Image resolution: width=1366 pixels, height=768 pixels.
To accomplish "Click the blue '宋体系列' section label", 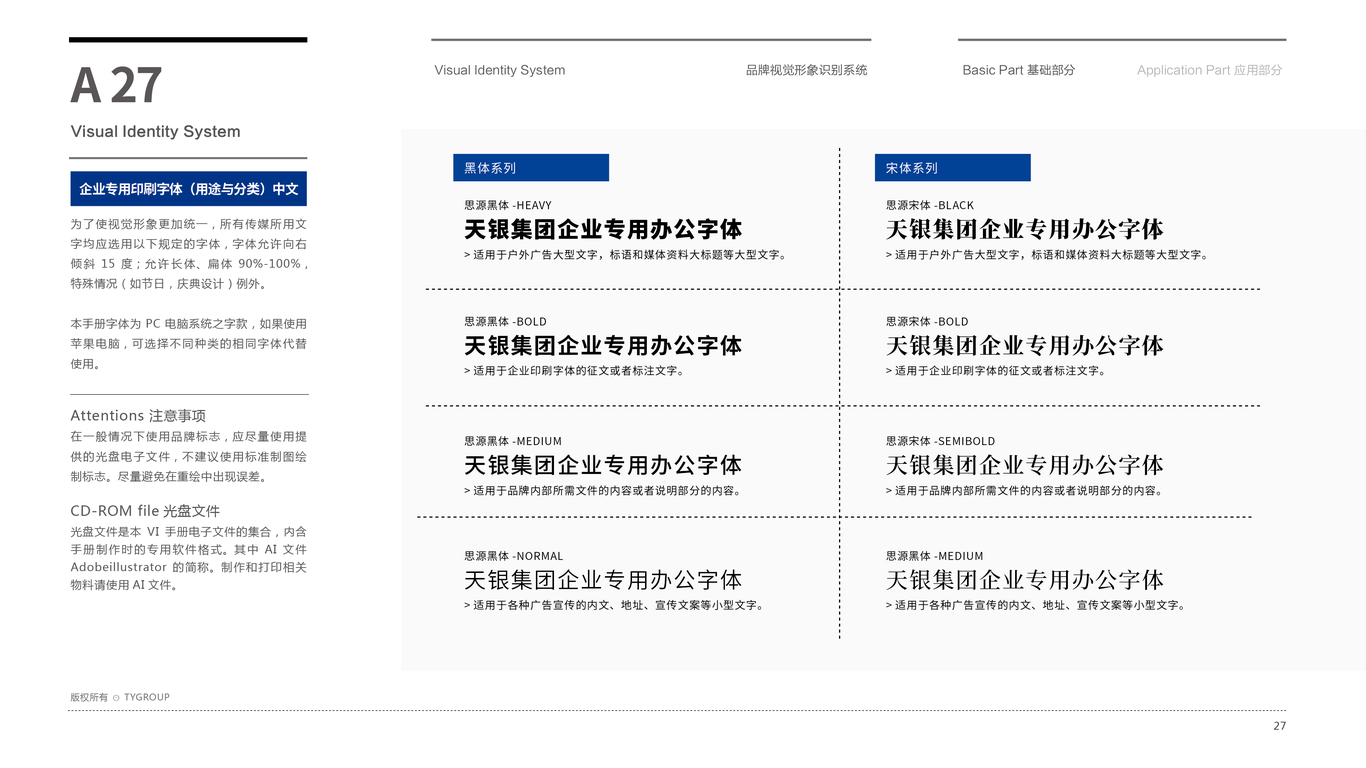I will tap(953, 168).
